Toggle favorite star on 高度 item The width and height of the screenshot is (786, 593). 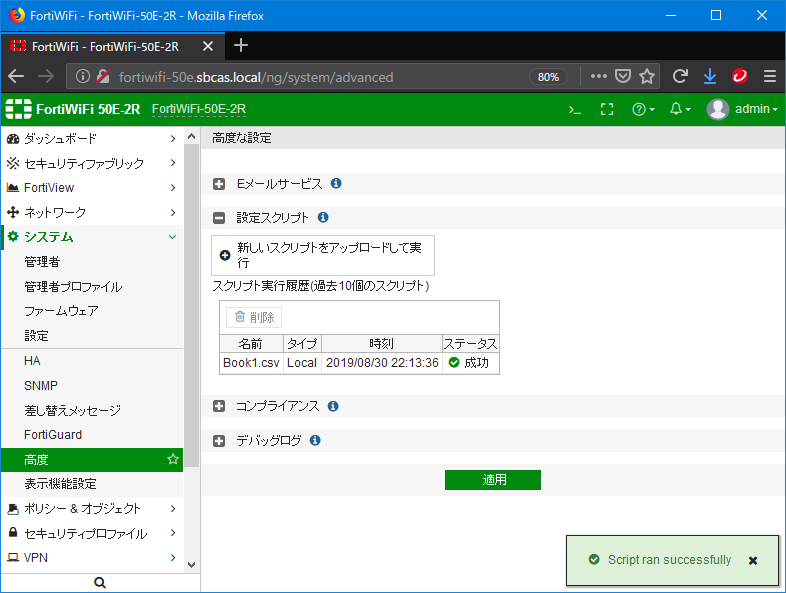173,459
